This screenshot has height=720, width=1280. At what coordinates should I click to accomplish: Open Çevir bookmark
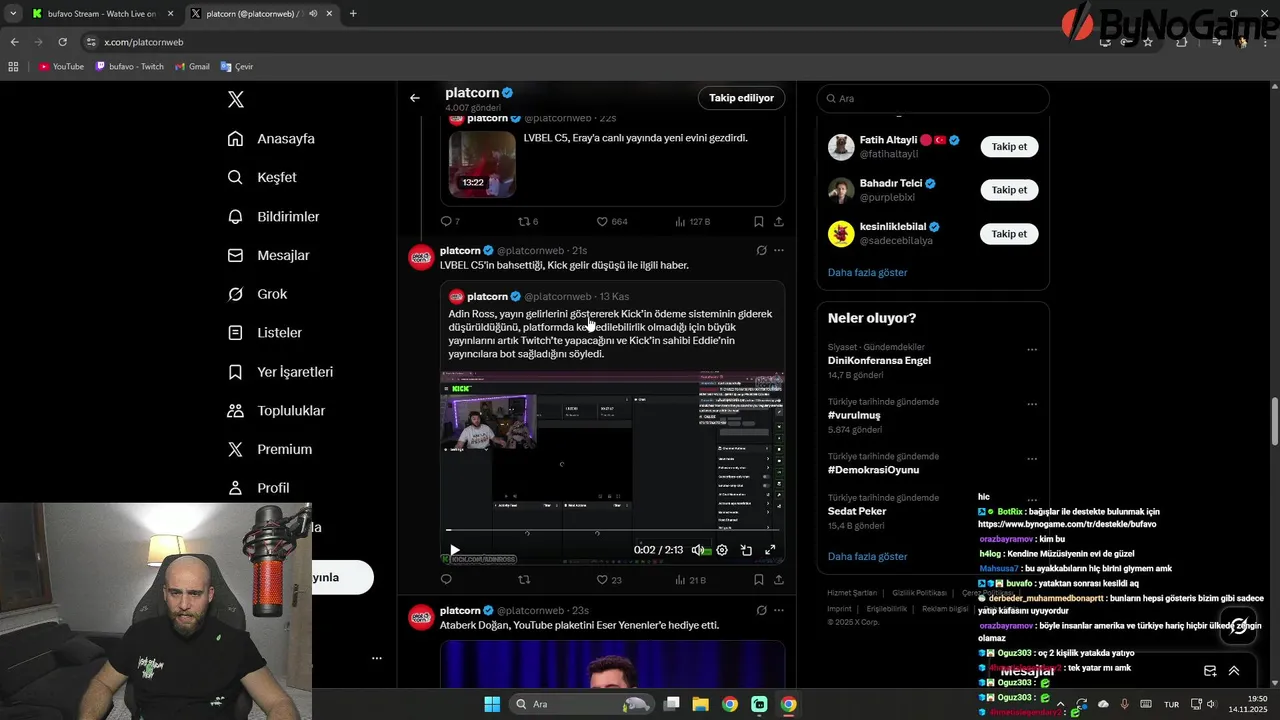click(x=237, y=67)
